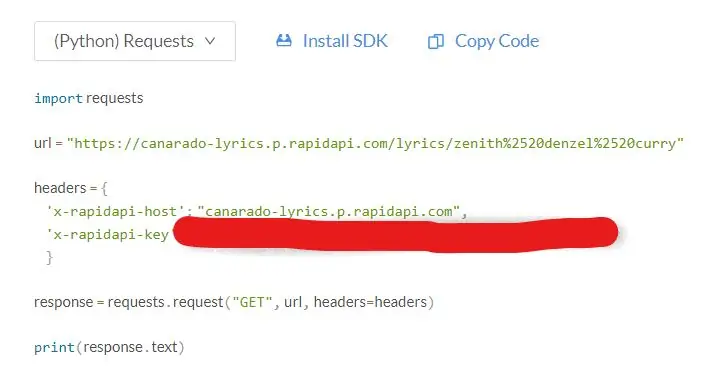Click the canarado-lyrics URL string
The width and height of the screenshot is (725, 377).
(375, 143)
